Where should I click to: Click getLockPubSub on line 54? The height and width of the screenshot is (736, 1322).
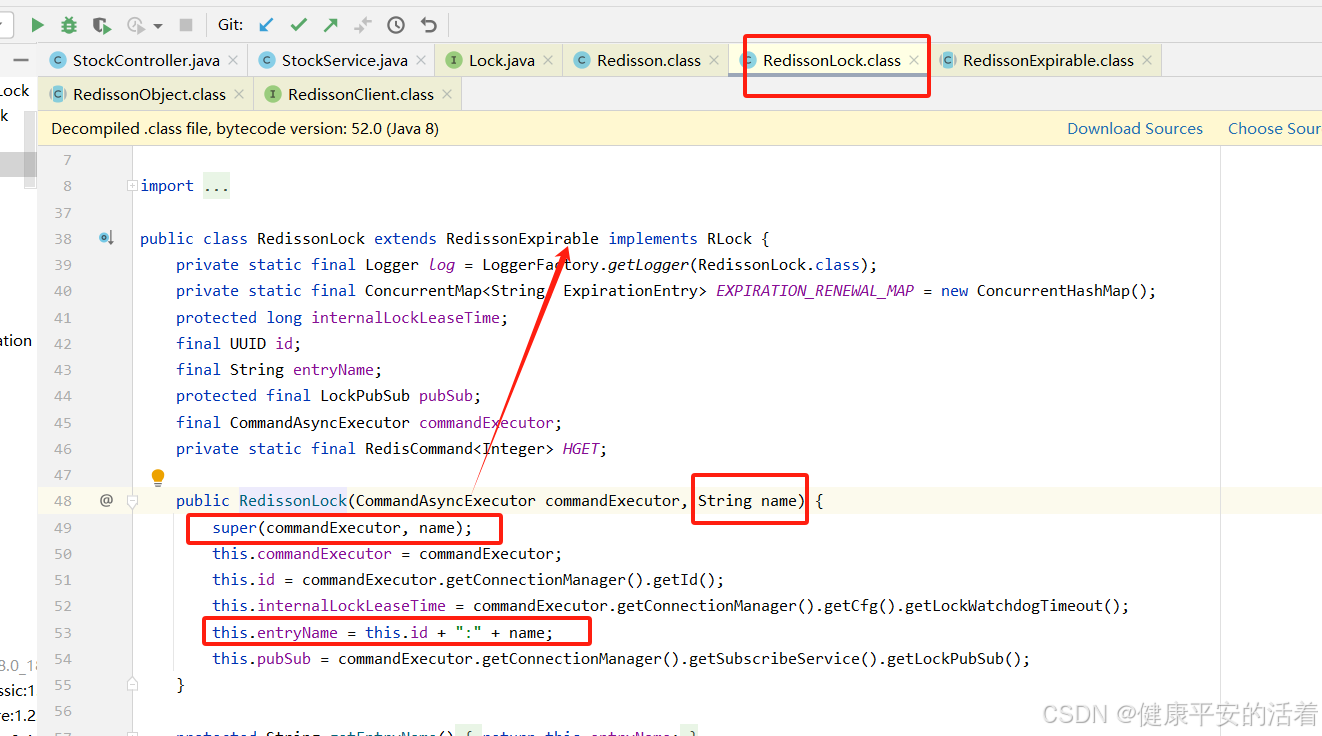[949, 658]
